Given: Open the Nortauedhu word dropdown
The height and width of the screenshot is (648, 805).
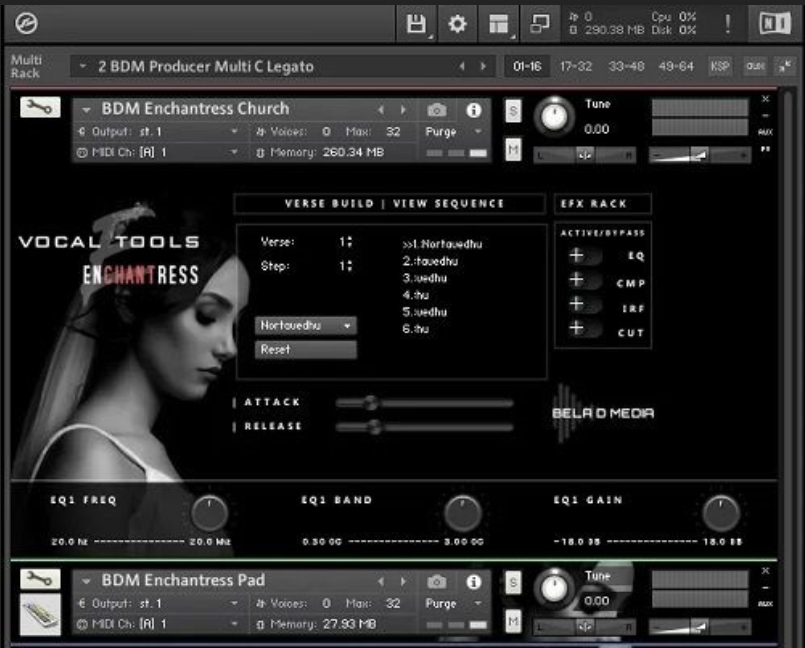Looking at the screenshot, I should [305, 326].
